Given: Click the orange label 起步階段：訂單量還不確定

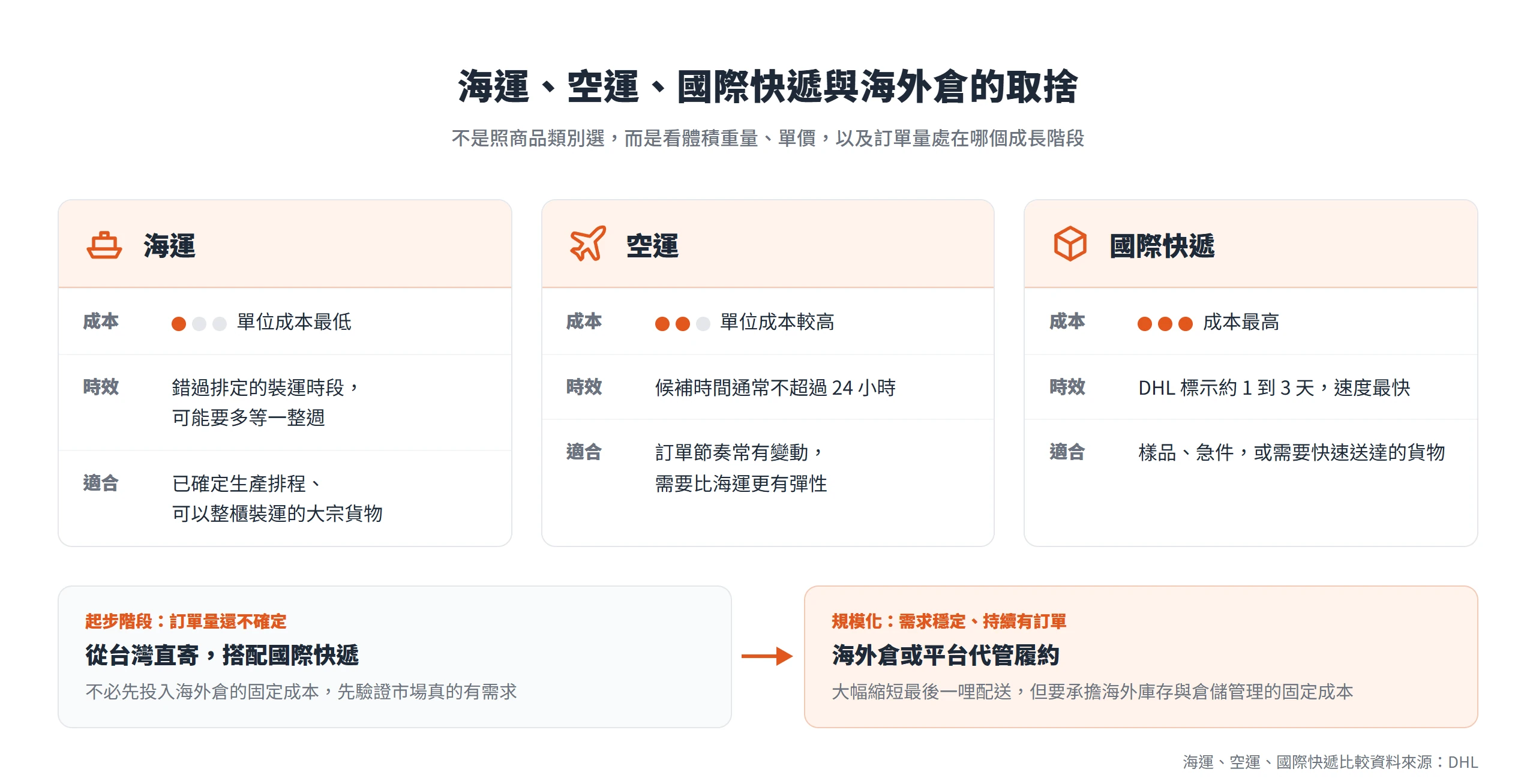Looking at the screenshot, I should 185,621.
